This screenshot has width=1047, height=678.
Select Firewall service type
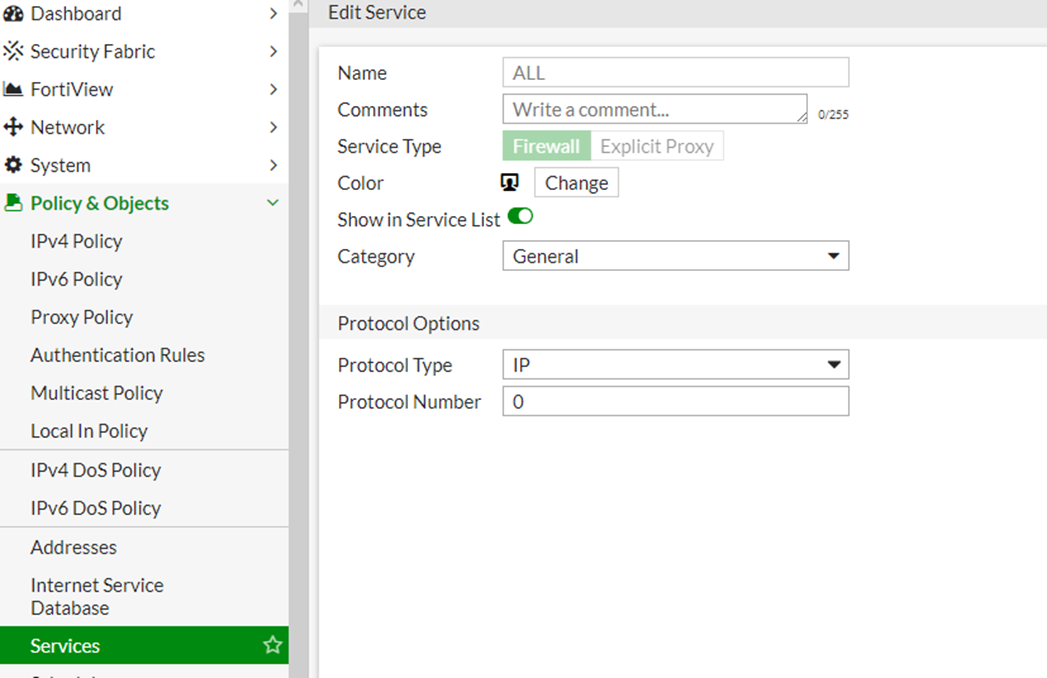546,146
